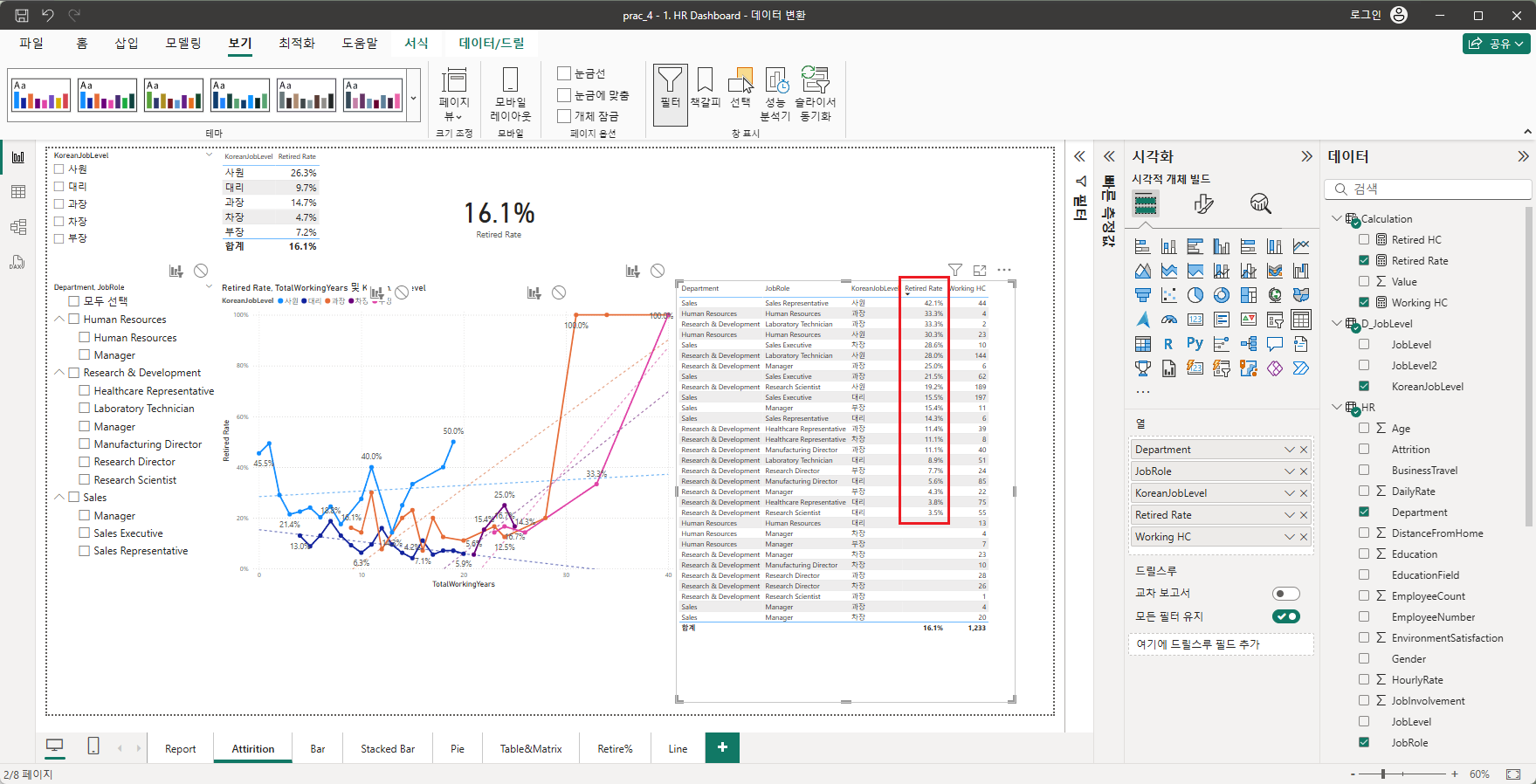This screenshot has height=784, width=1536.
Task: Choose the matrix visualization icon
Action: click(1142, 344)
